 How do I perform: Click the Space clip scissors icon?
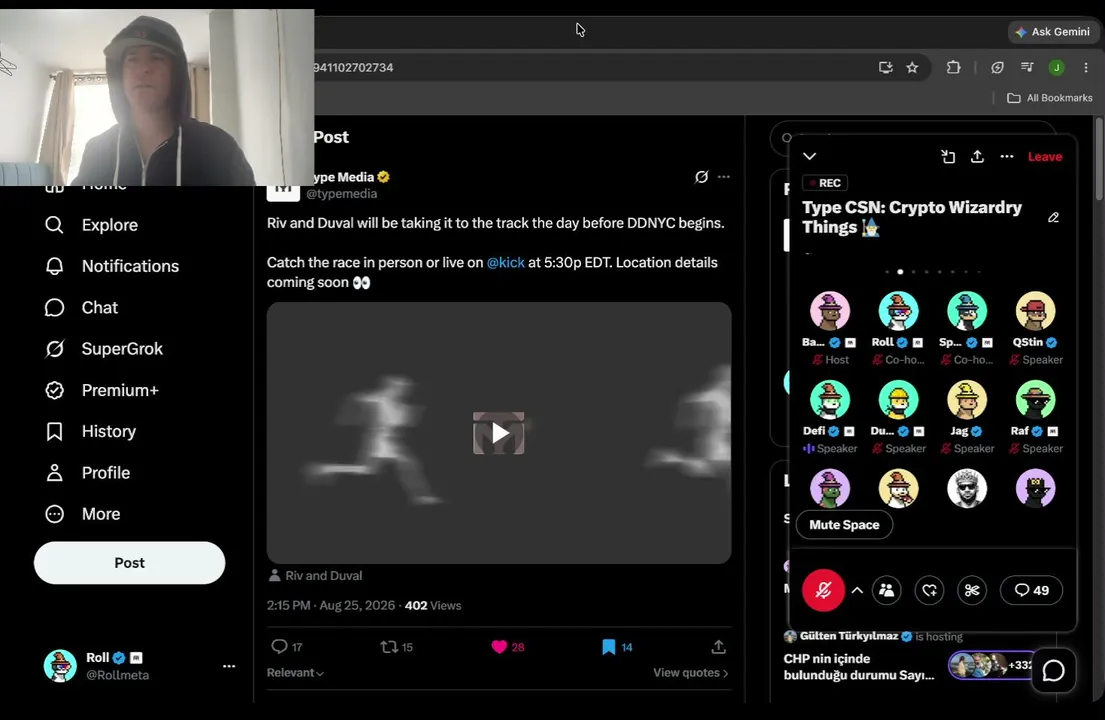click(x=972, y=590)
